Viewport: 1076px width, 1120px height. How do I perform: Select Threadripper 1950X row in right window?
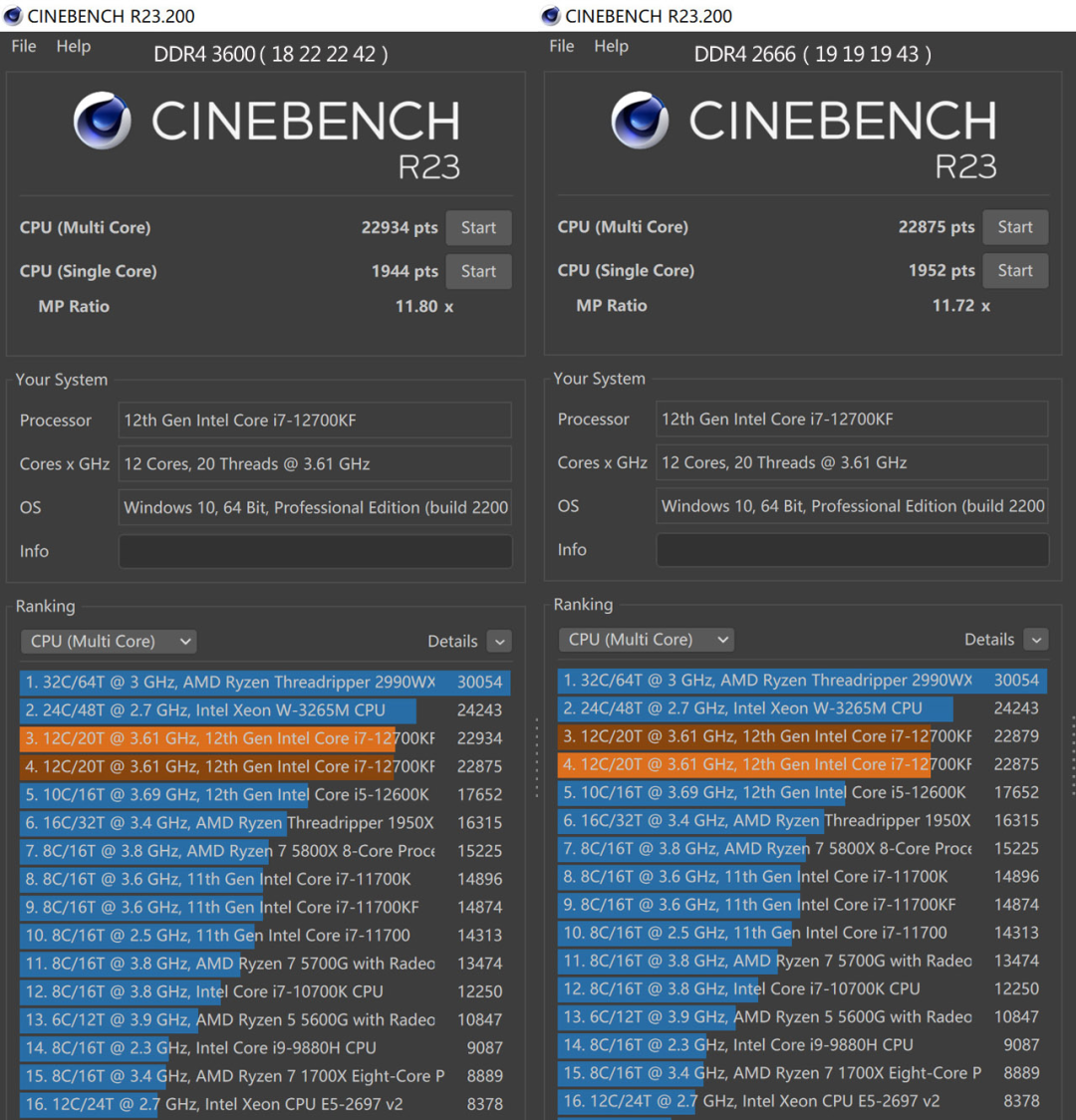pyautogui.click(x=803, y=820)
